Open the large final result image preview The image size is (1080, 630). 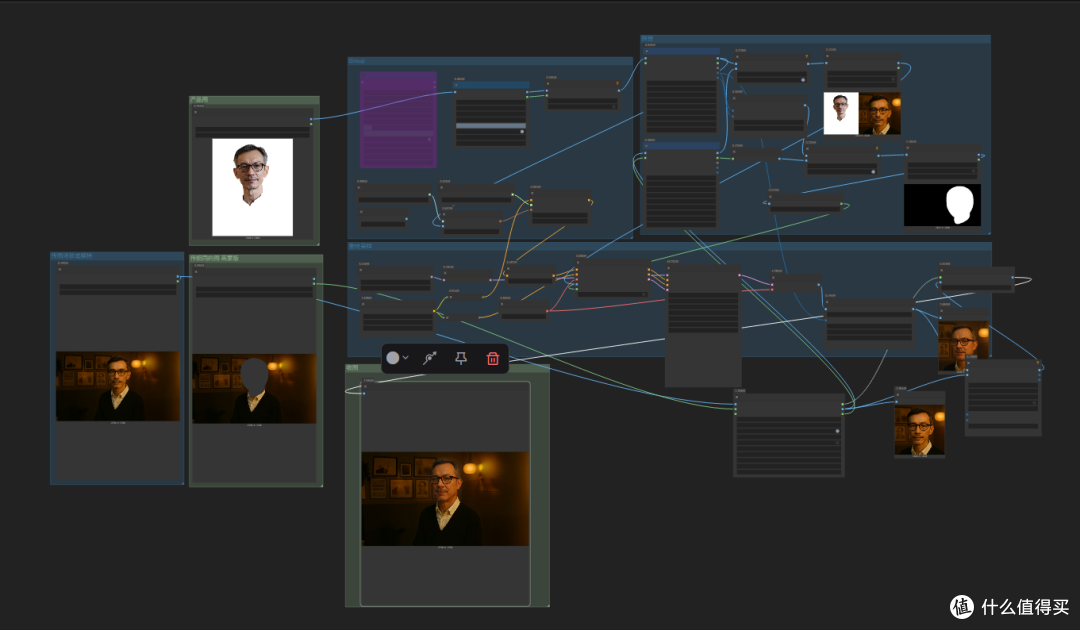pyautogui.click(x=445, y=498)
